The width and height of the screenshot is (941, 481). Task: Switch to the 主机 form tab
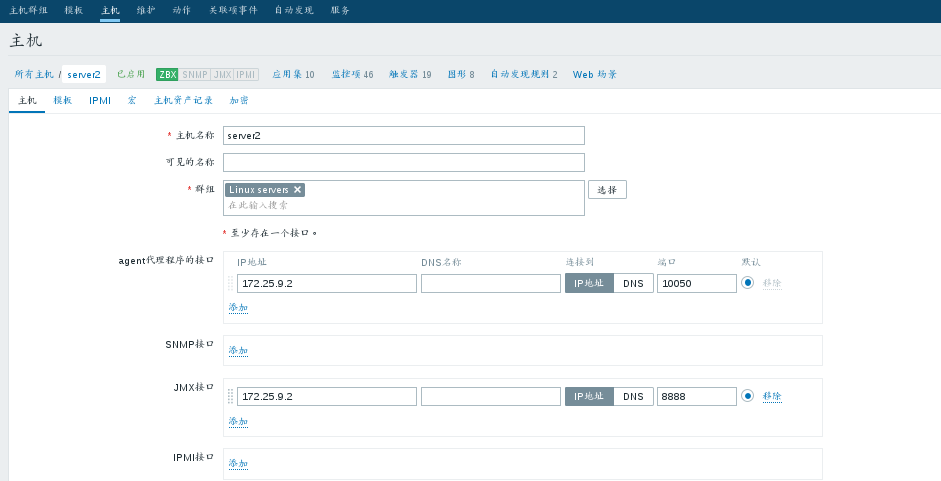27,100
